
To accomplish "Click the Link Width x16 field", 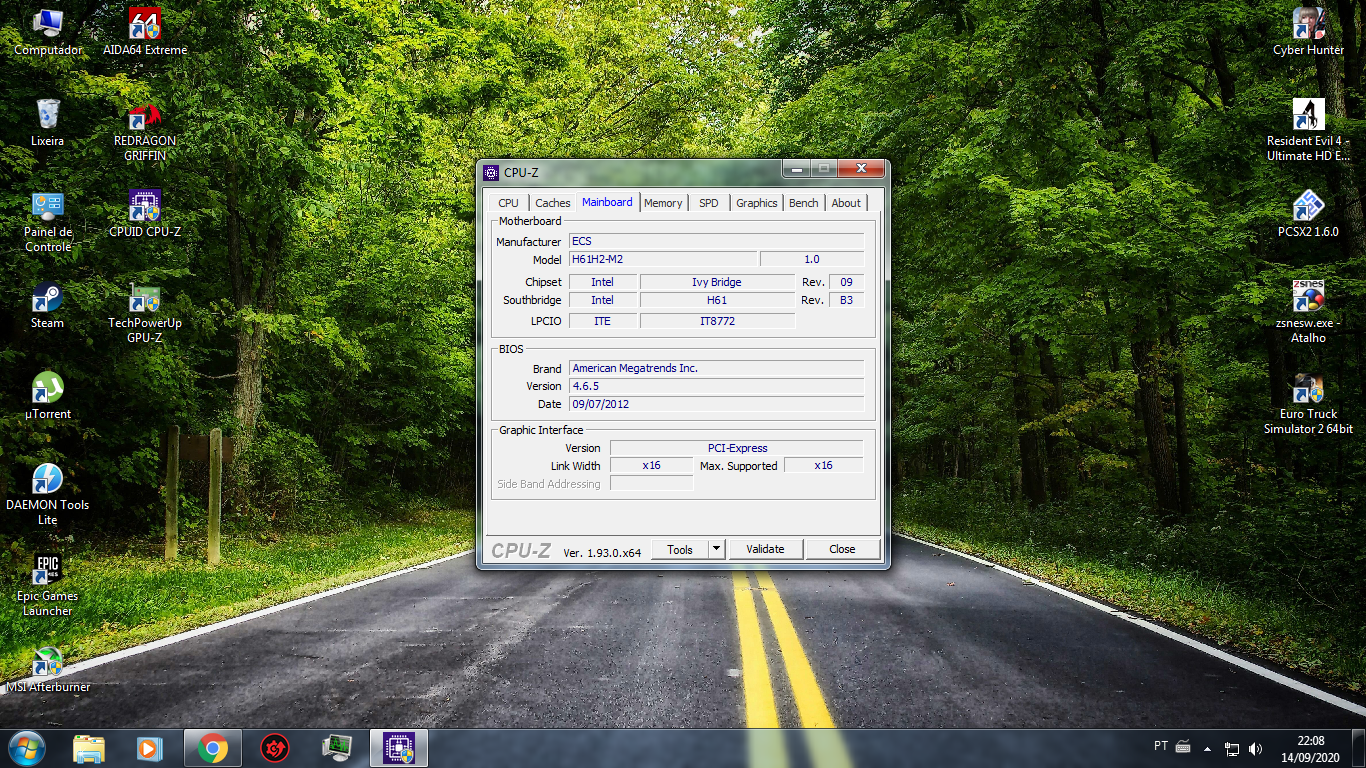I will pos(651,466).
